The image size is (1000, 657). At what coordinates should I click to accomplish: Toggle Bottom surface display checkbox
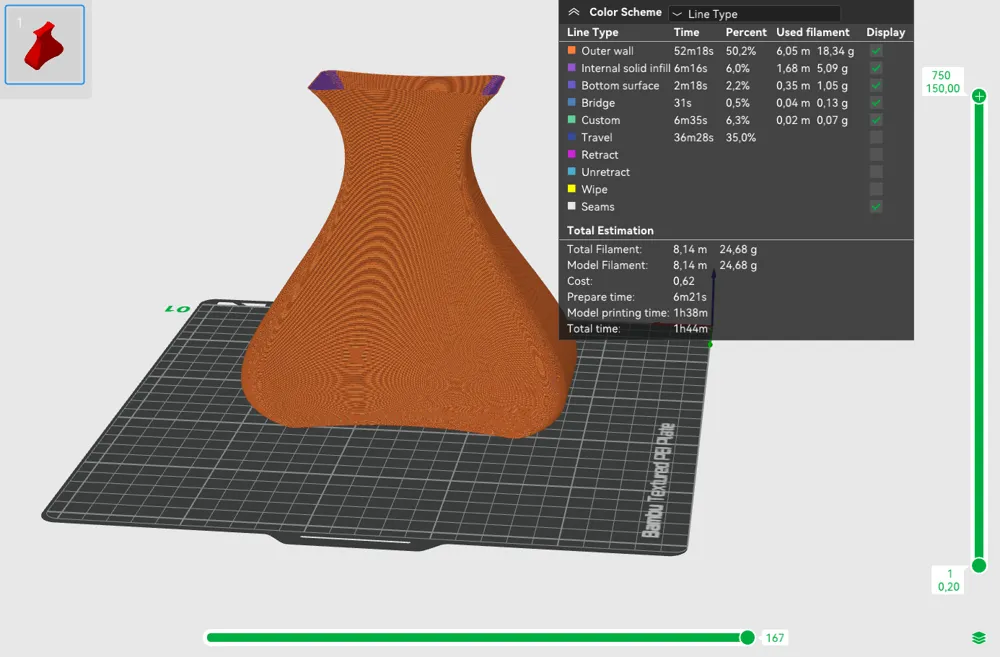coord(876,85)
